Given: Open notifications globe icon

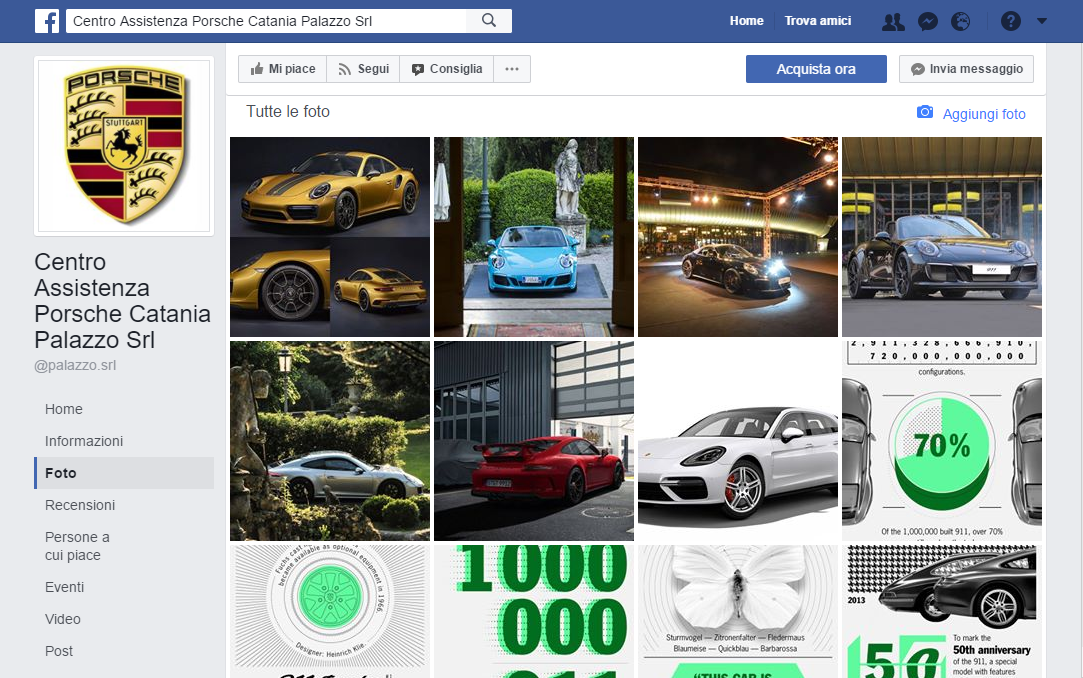Looking at the screenshot, I should 961,21.
